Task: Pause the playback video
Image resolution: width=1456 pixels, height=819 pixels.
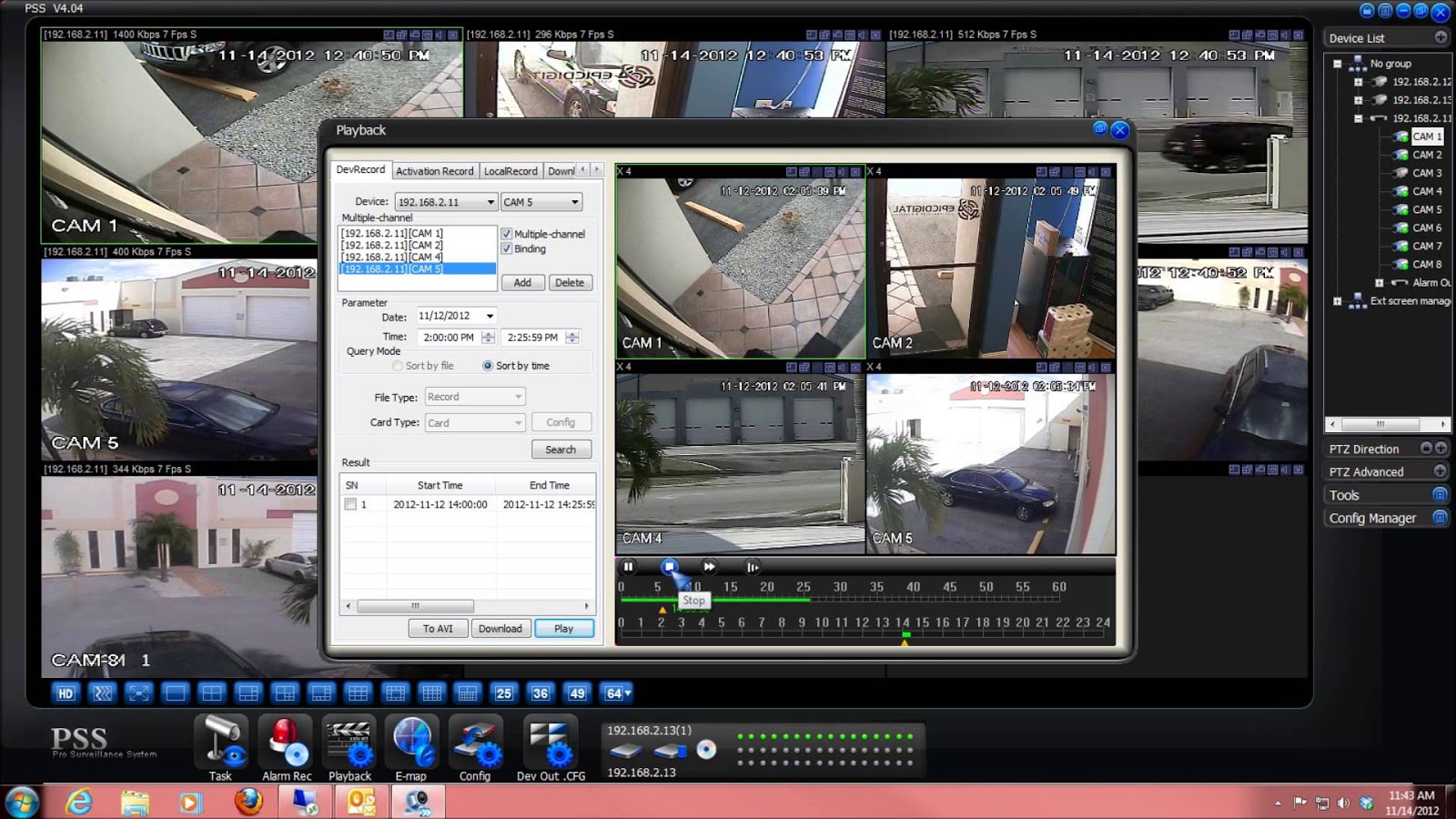Action: point(628,567)
